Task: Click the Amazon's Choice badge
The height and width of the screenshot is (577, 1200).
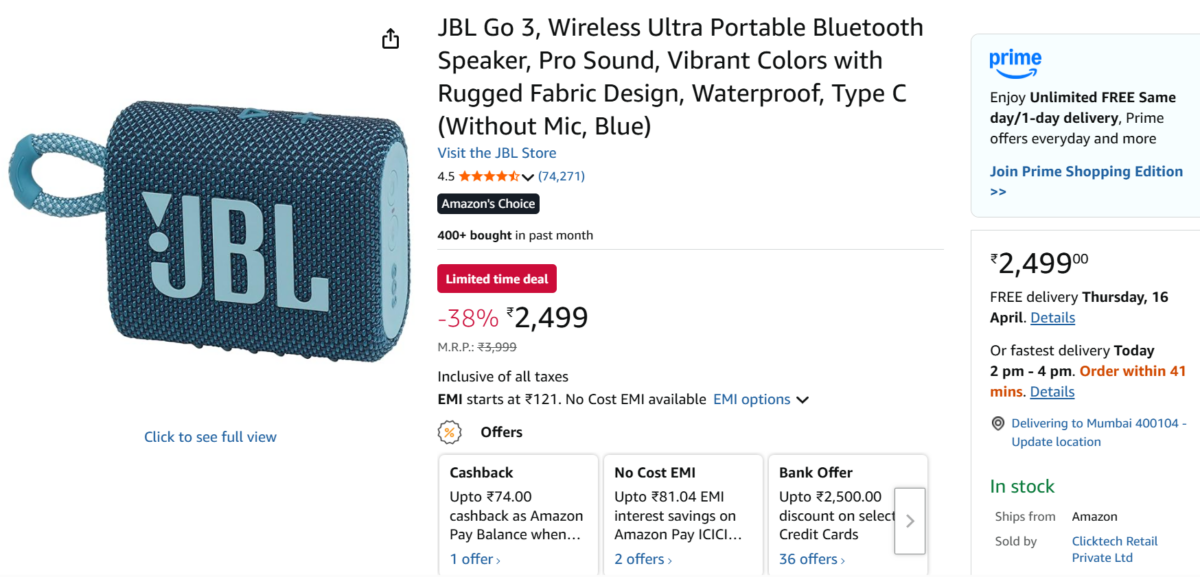Action: pos(489,204)
